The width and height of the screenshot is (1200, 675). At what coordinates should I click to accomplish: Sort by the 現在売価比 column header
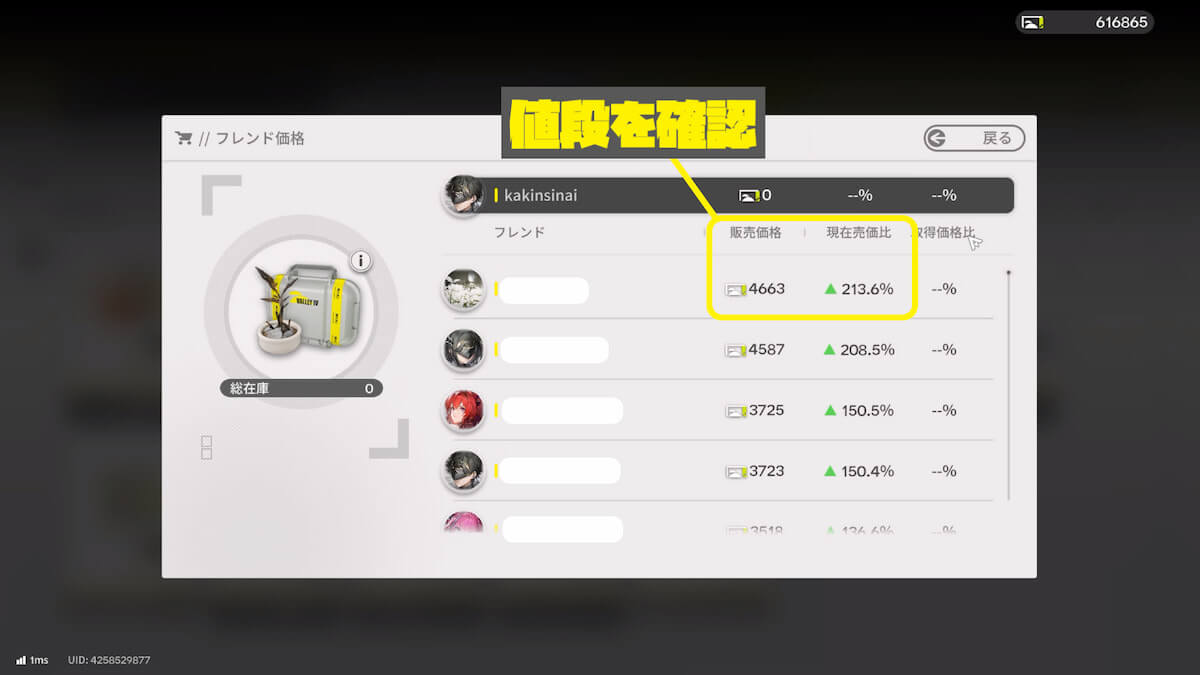[859, 233]
